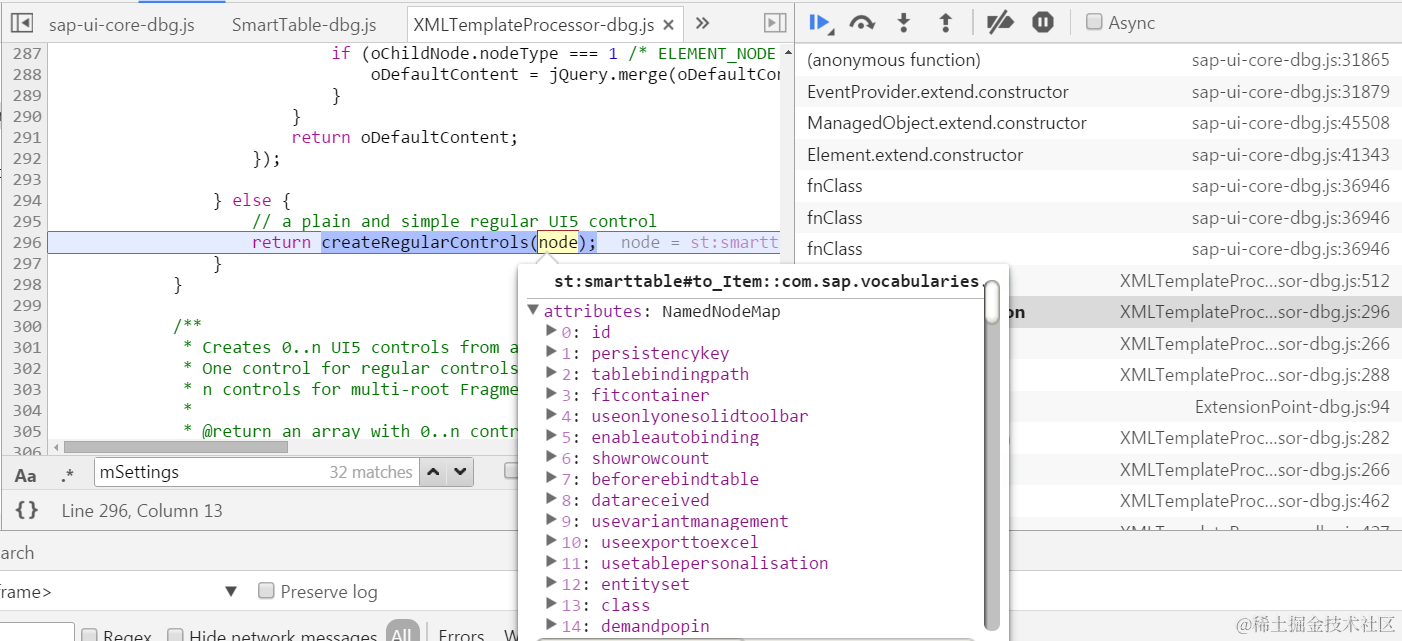
Task: Tick the Regex checkbox in the console filter
Action: click(89, 635)
